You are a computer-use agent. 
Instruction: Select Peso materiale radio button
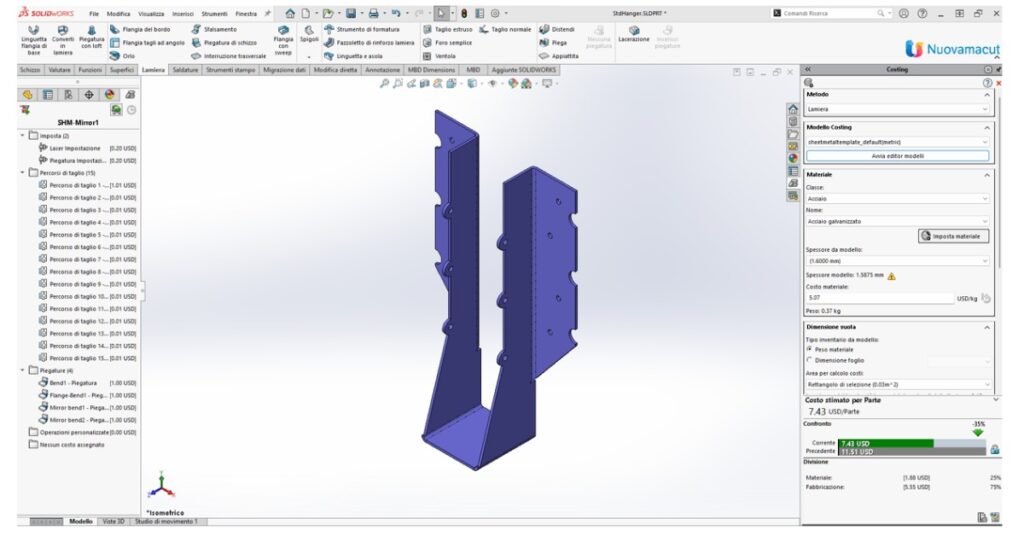point(810,349)
